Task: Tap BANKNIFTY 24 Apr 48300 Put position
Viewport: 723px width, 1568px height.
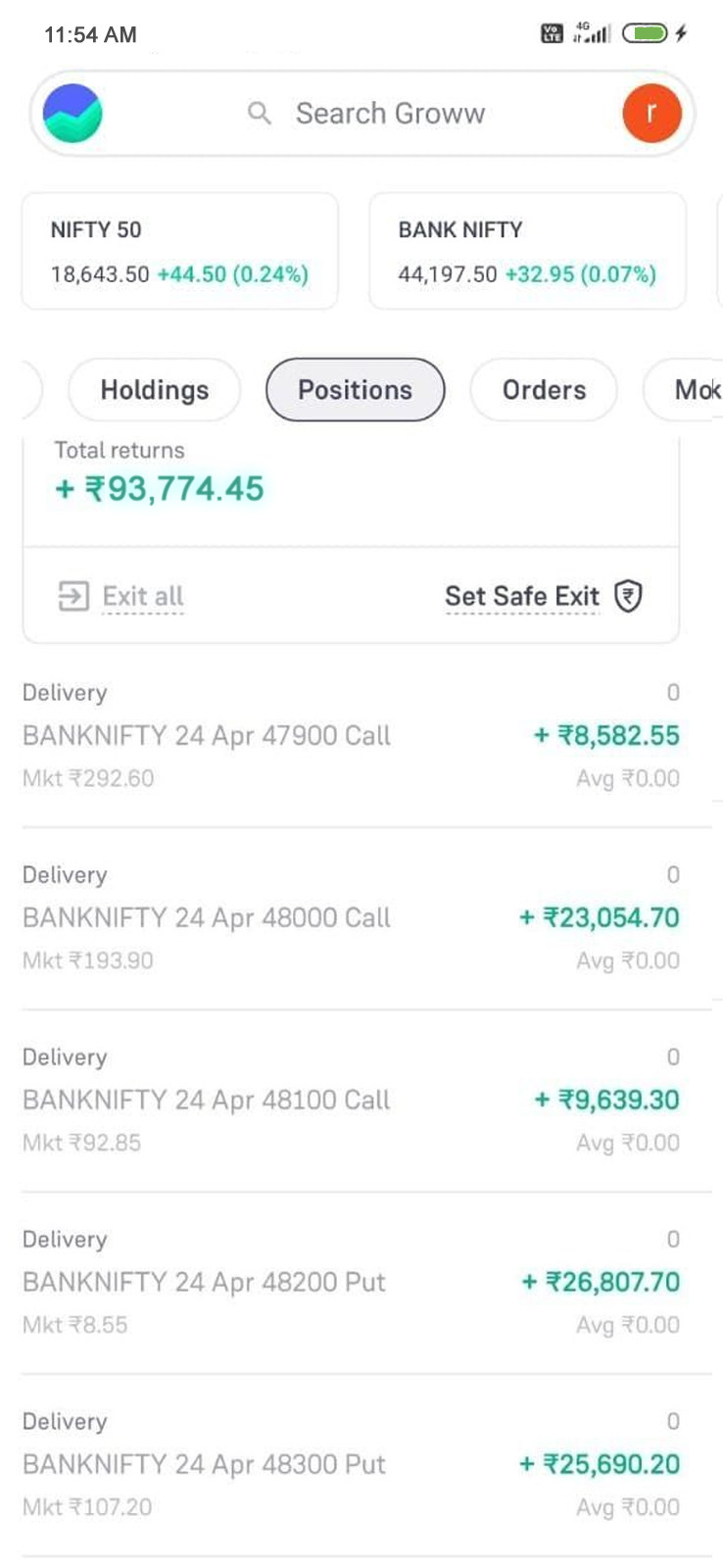Action: pos(351,1464)
